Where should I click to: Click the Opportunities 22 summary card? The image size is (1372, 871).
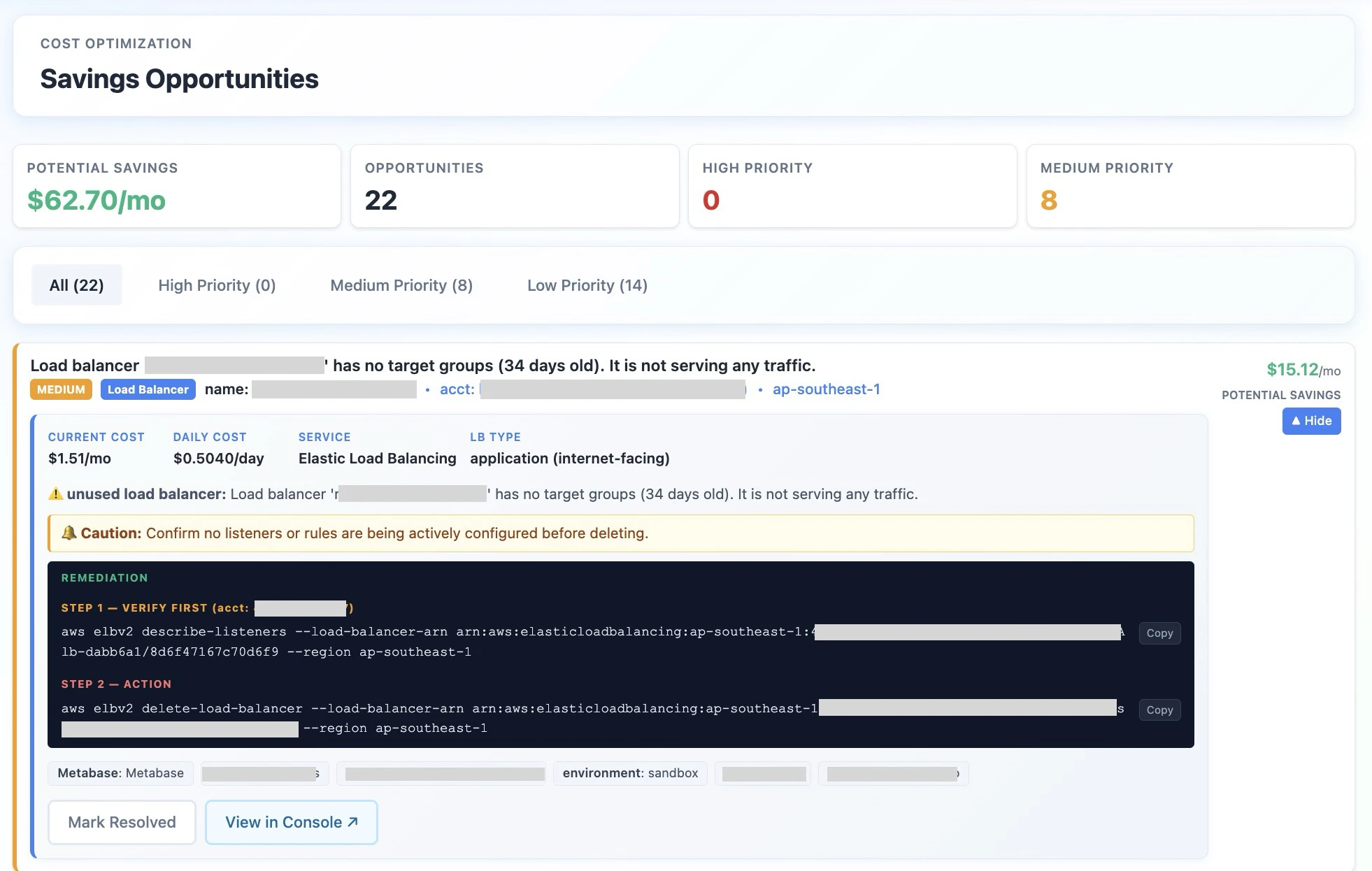coord(514,186)
